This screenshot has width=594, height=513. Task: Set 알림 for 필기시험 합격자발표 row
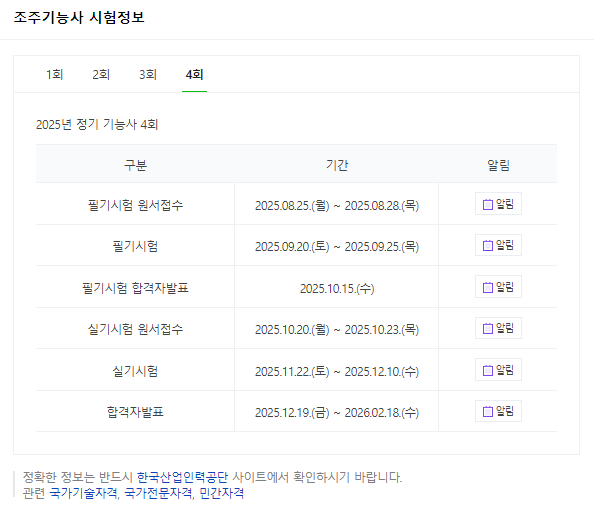(498, 287)
